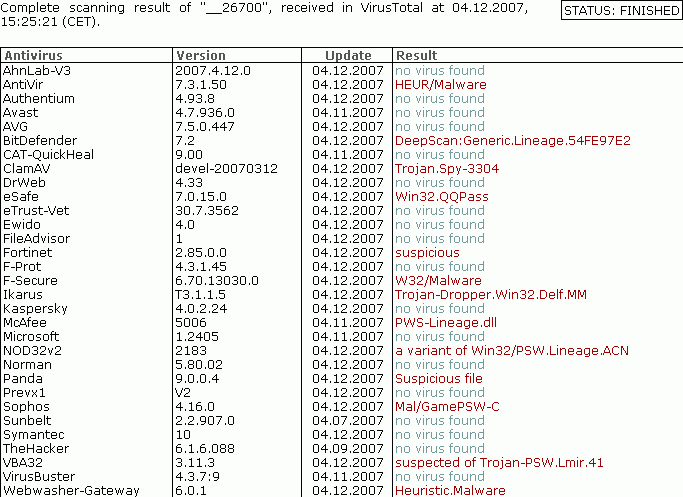Select AntiVir result HEUR/Malware
The height and width of the screenshot is (497, 683).
(x=441, y=85)
